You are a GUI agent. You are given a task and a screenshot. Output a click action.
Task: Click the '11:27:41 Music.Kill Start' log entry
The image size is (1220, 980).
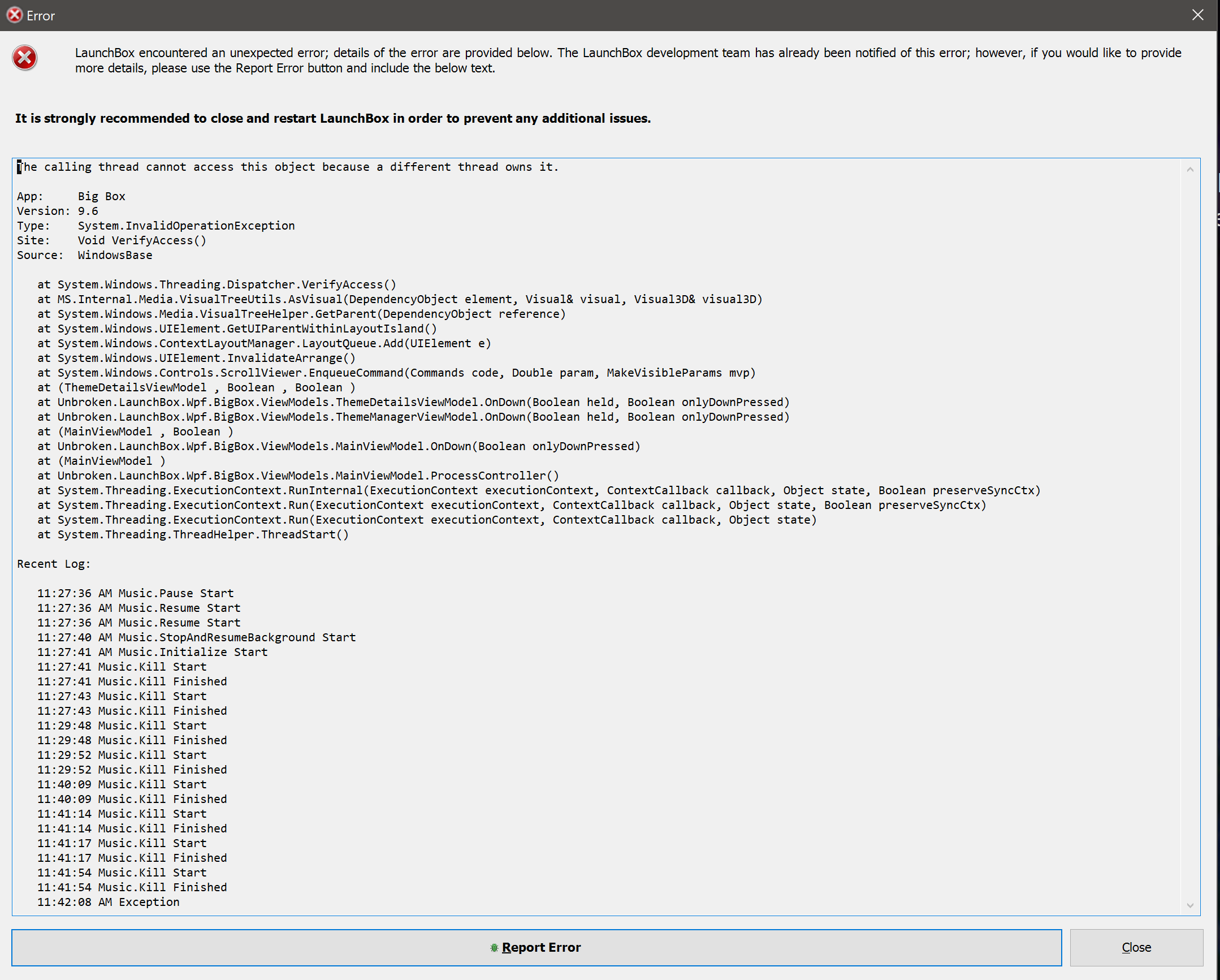click(x=122, y=667)
